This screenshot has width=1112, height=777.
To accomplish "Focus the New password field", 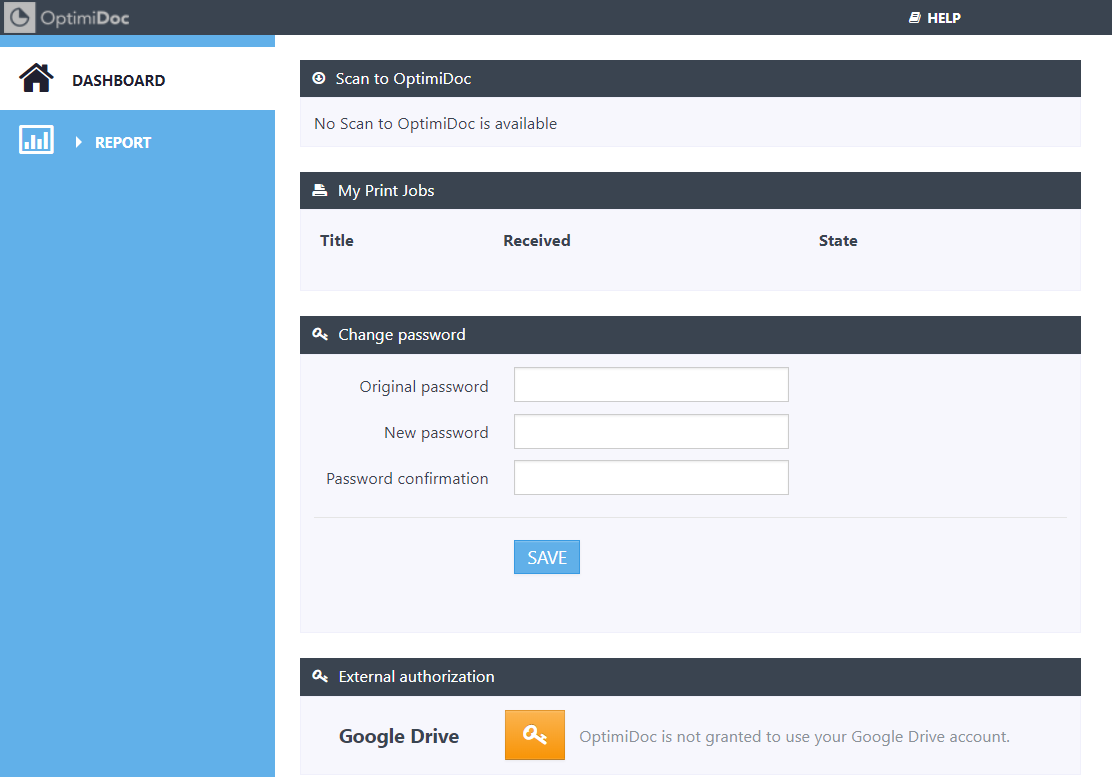I will (651, 431).
